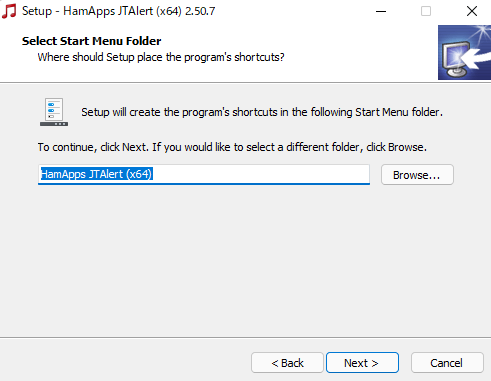This screenshot has height=381, width=491.
Task: Click the highlighted HamApps JTAlert (x64) text
Action: point(96,174)
